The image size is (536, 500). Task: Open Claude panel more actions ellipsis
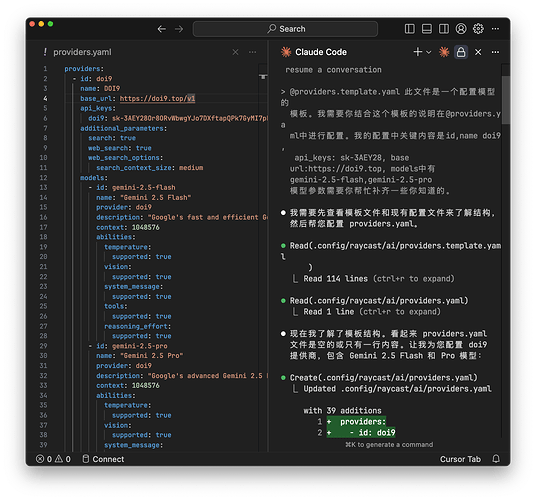tap(495, 52)
